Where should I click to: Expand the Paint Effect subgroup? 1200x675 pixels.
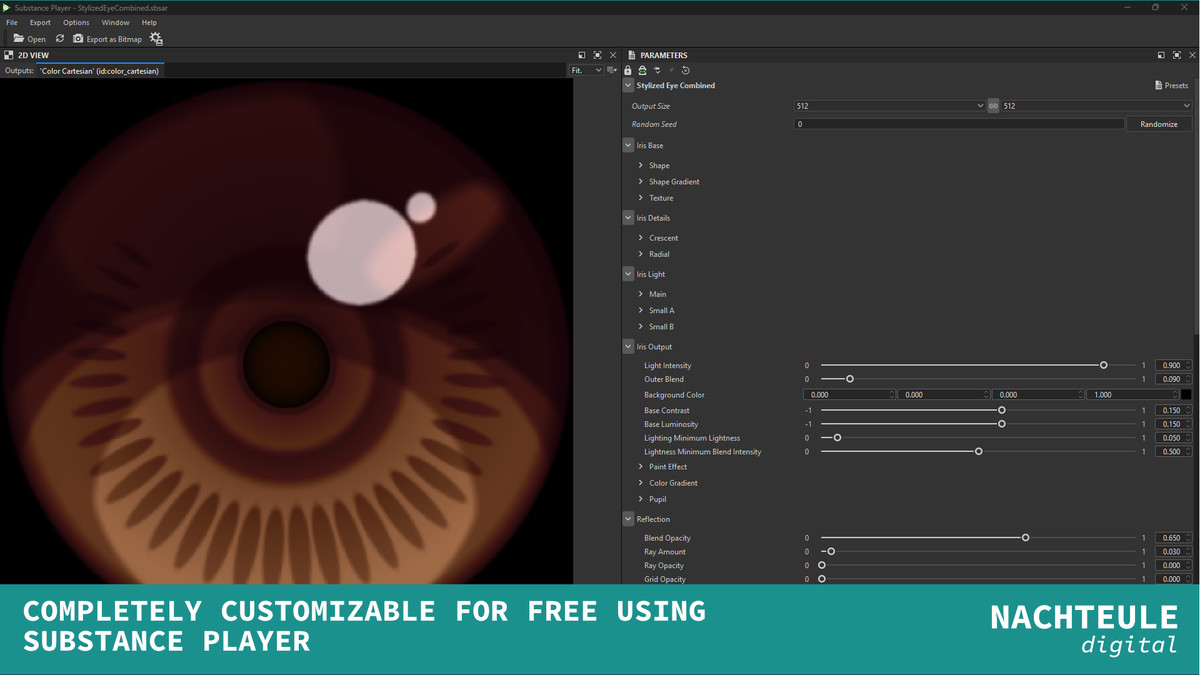click(x=641, y=467)
